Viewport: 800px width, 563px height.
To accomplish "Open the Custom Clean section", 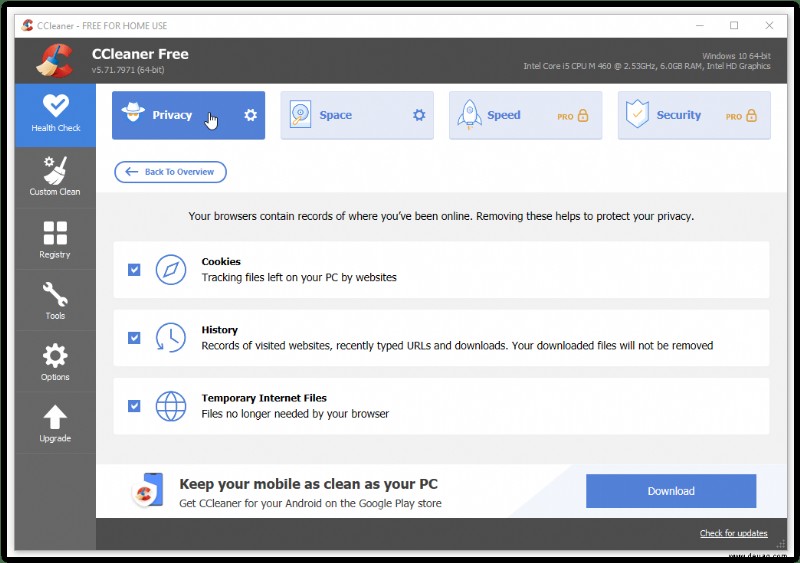I will click(x=55, y=177).
